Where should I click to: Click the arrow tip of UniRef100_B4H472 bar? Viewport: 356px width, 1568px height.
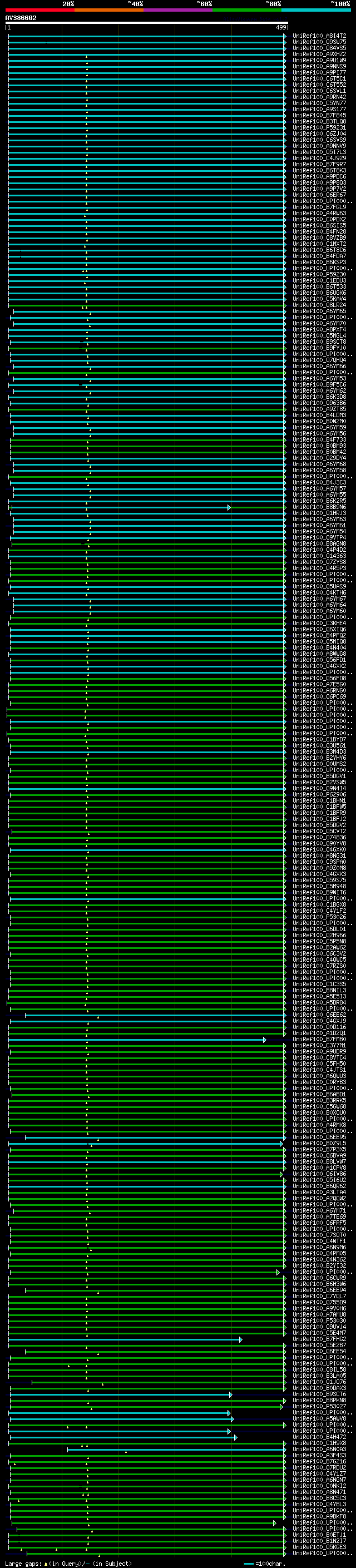[x=235, y=1438]
